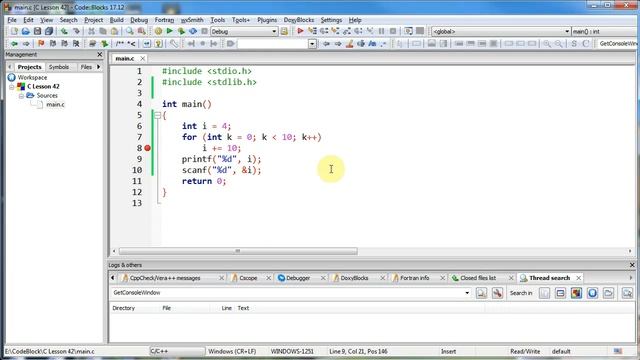The width and height of the screenshot is (640, 360).
Task: Collapse the C Lesson 42 project node
Action: [x=12, y=87]
